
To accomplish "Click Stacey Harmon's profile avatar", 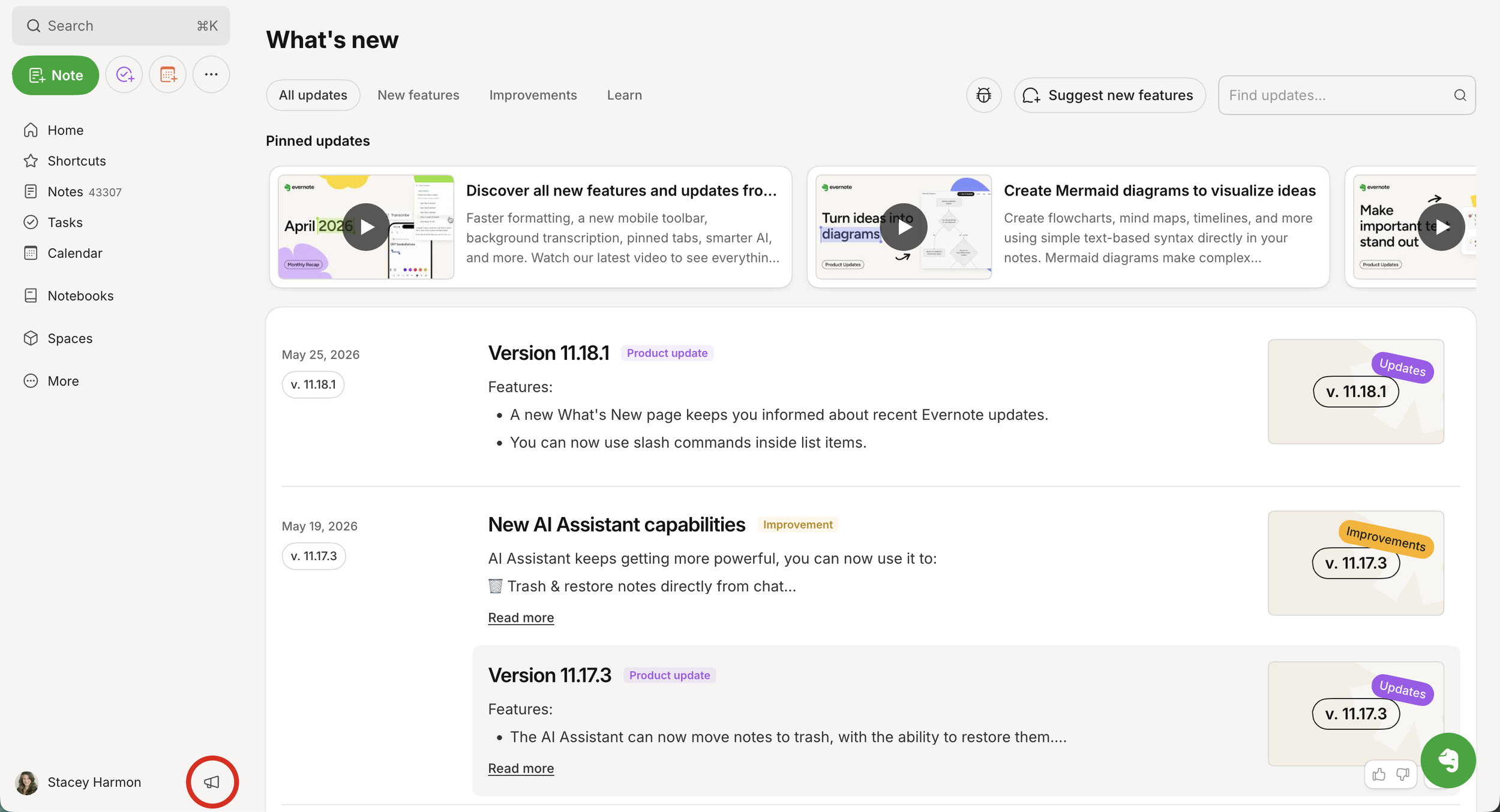I will 26,783.
